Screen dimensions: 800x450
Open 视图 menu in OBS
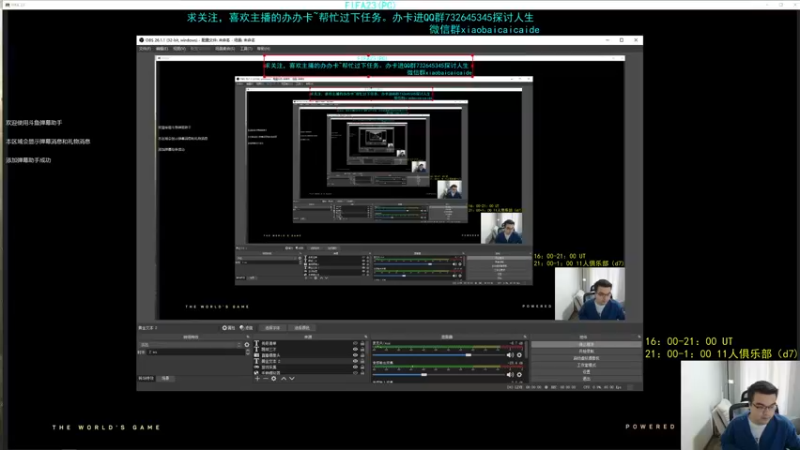click(179, 48)
